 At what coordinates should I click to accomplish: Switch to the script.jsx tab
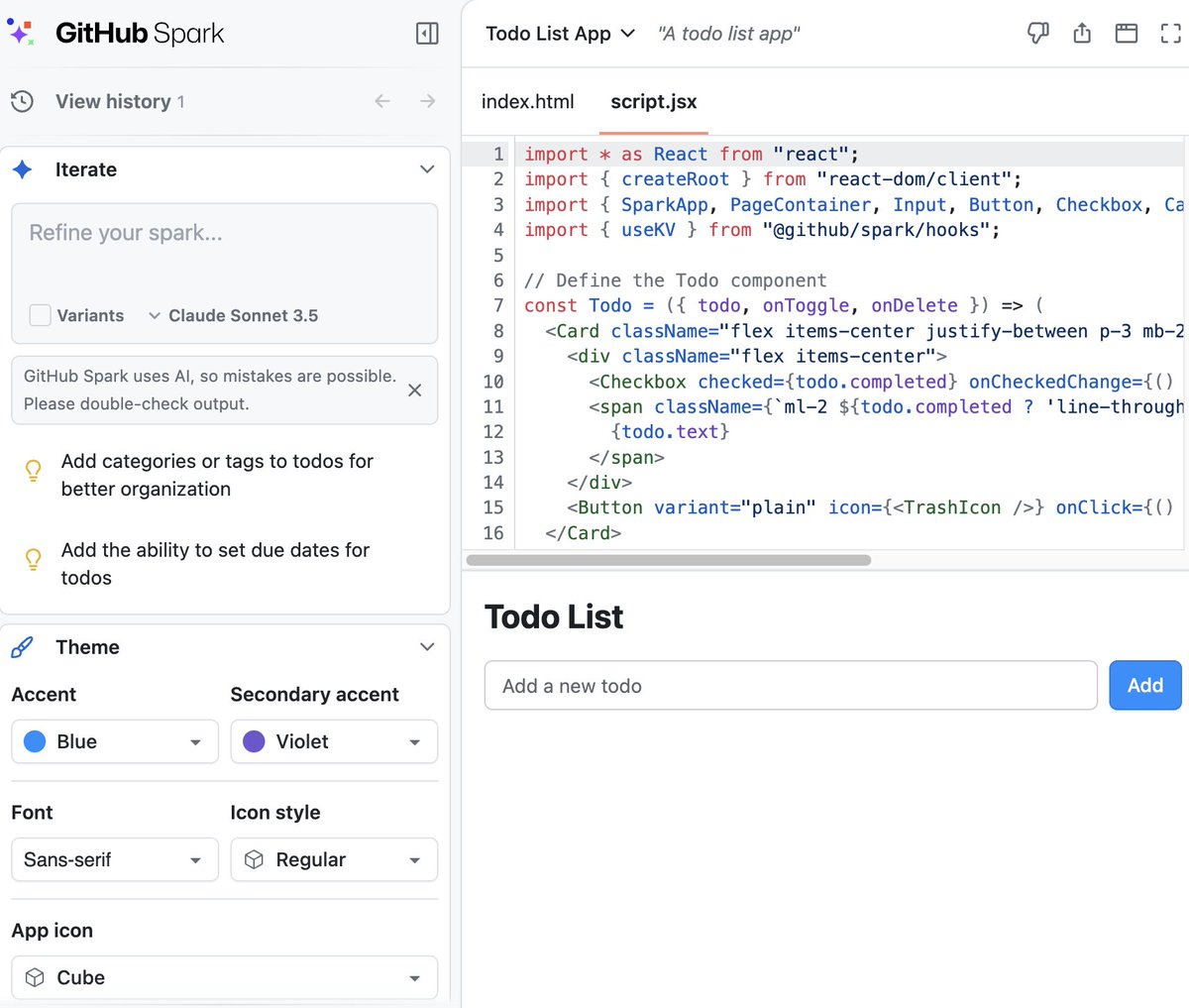pos(654,101)
